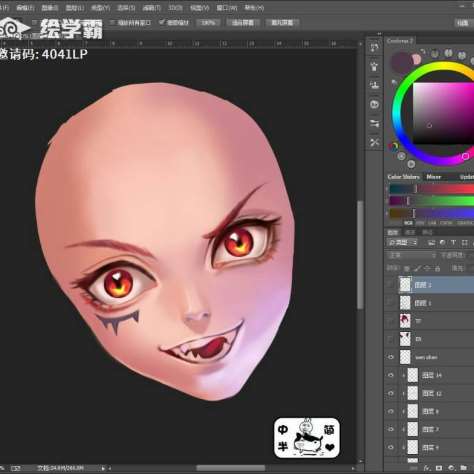The width and height of the screenshot is (474, 474).
Task: Open the first collapsed panel icon atop the dock
Action: [x=374, y=47]
